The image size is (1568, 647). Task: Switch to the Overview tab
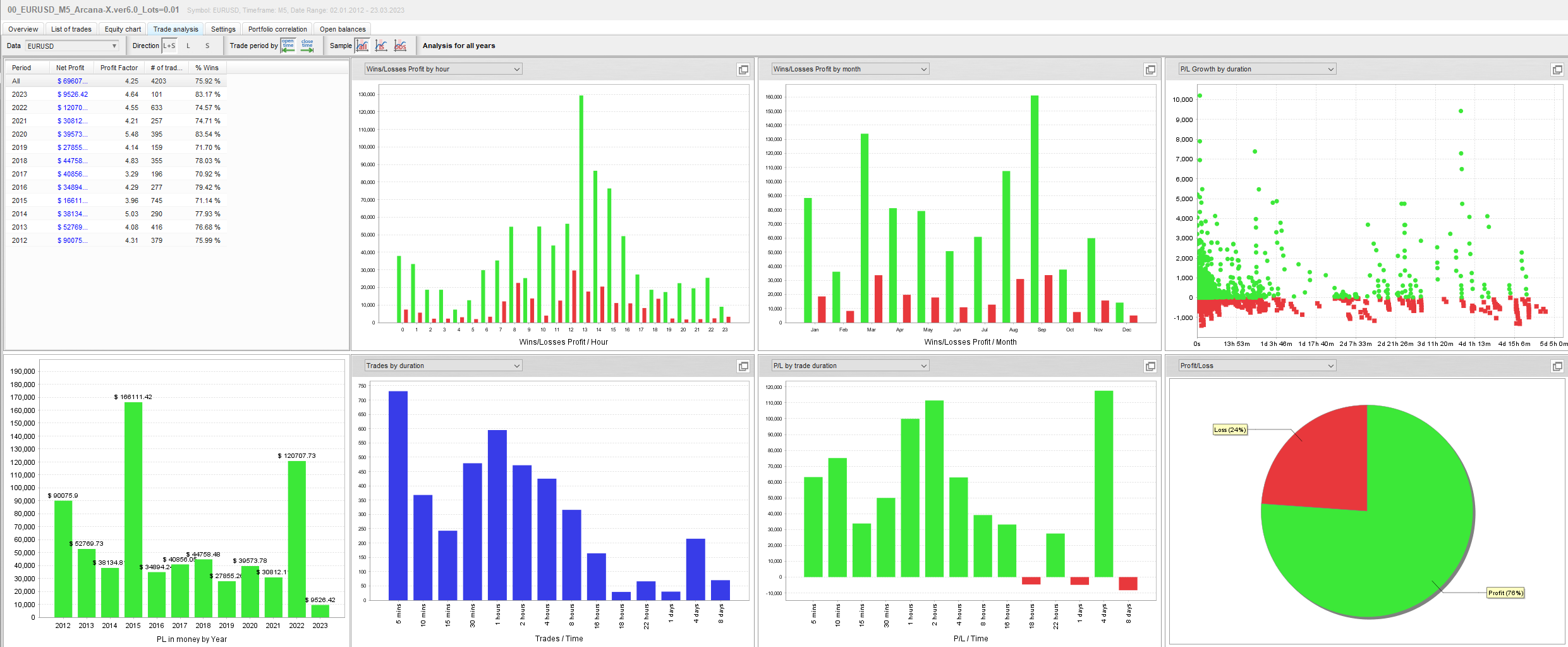coord(23,29)
